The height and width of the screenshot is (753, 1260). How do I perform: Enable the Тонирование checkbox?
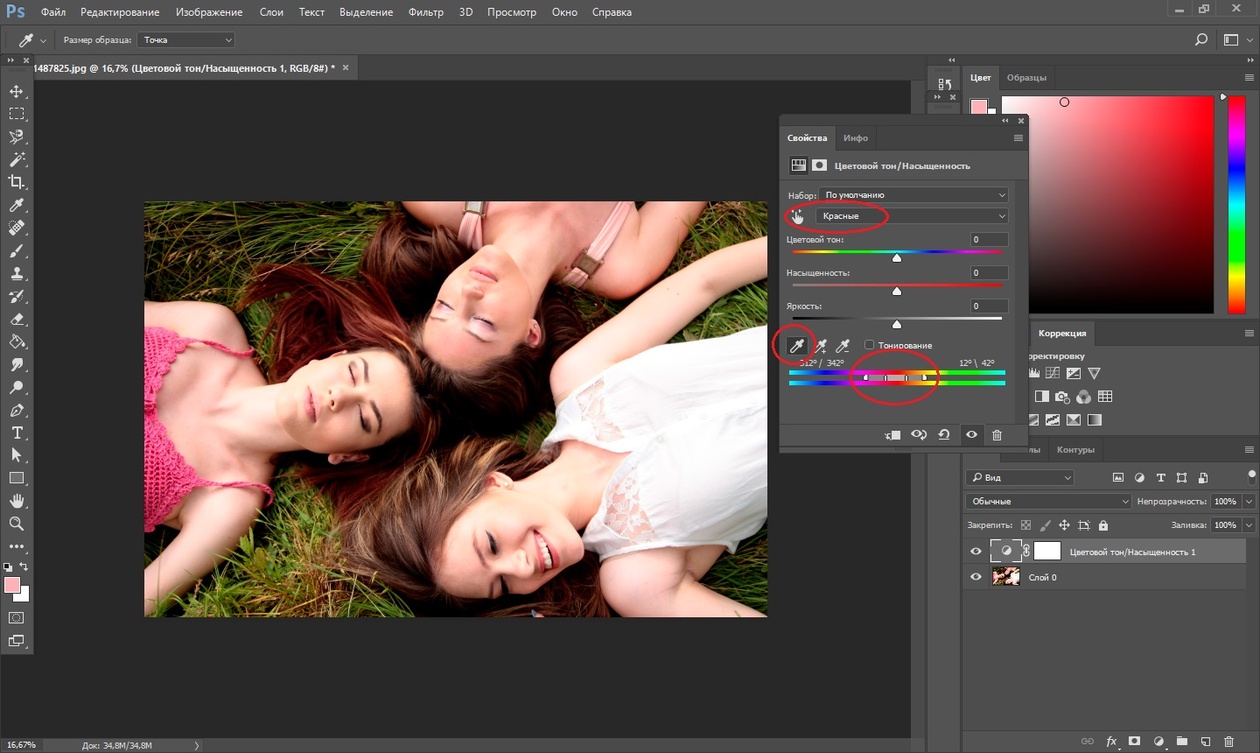(869, 345)
